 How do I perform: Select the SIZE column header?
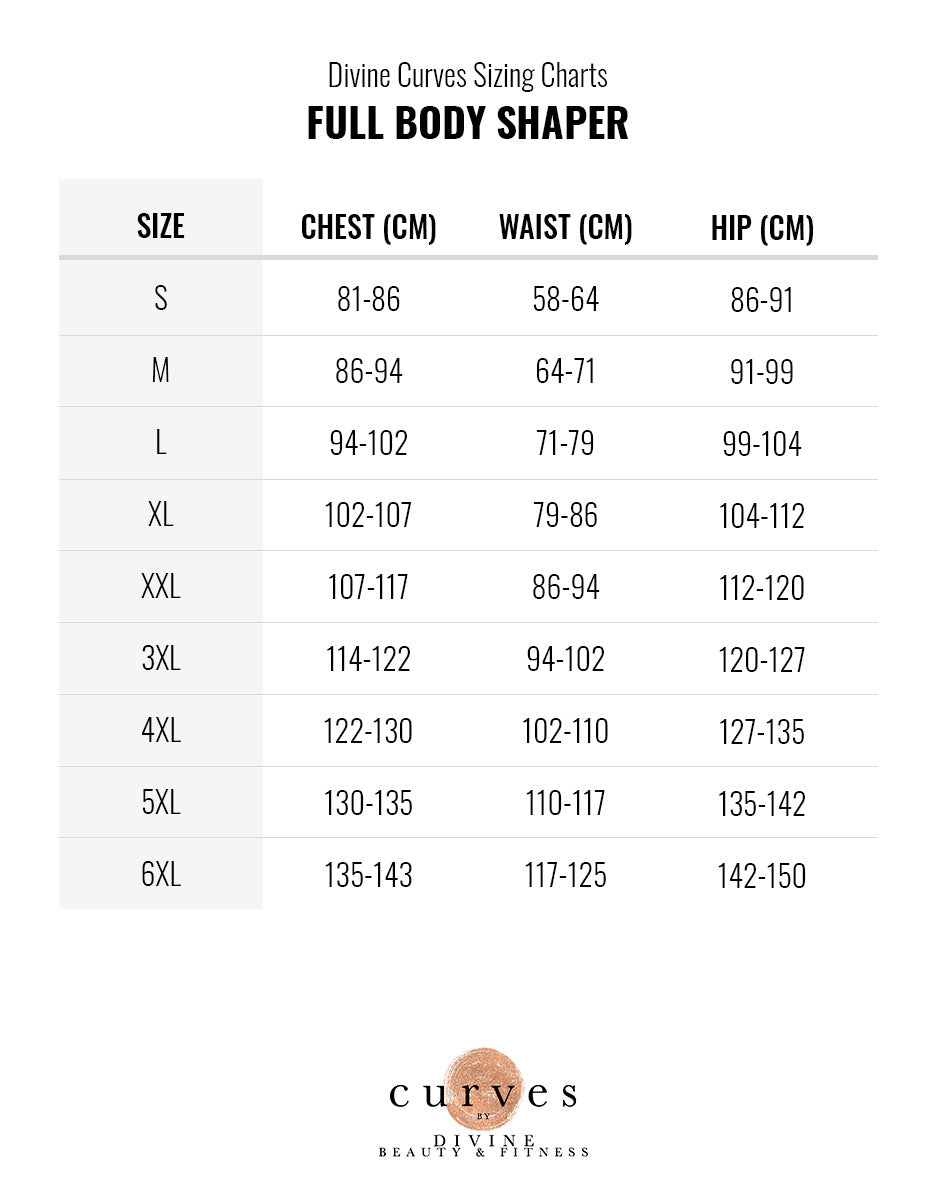[x=161, y=226]
